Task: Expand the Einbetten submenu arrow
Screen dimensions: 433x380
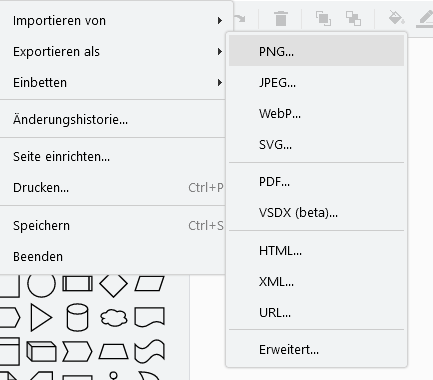Action: tap(219, 82)
